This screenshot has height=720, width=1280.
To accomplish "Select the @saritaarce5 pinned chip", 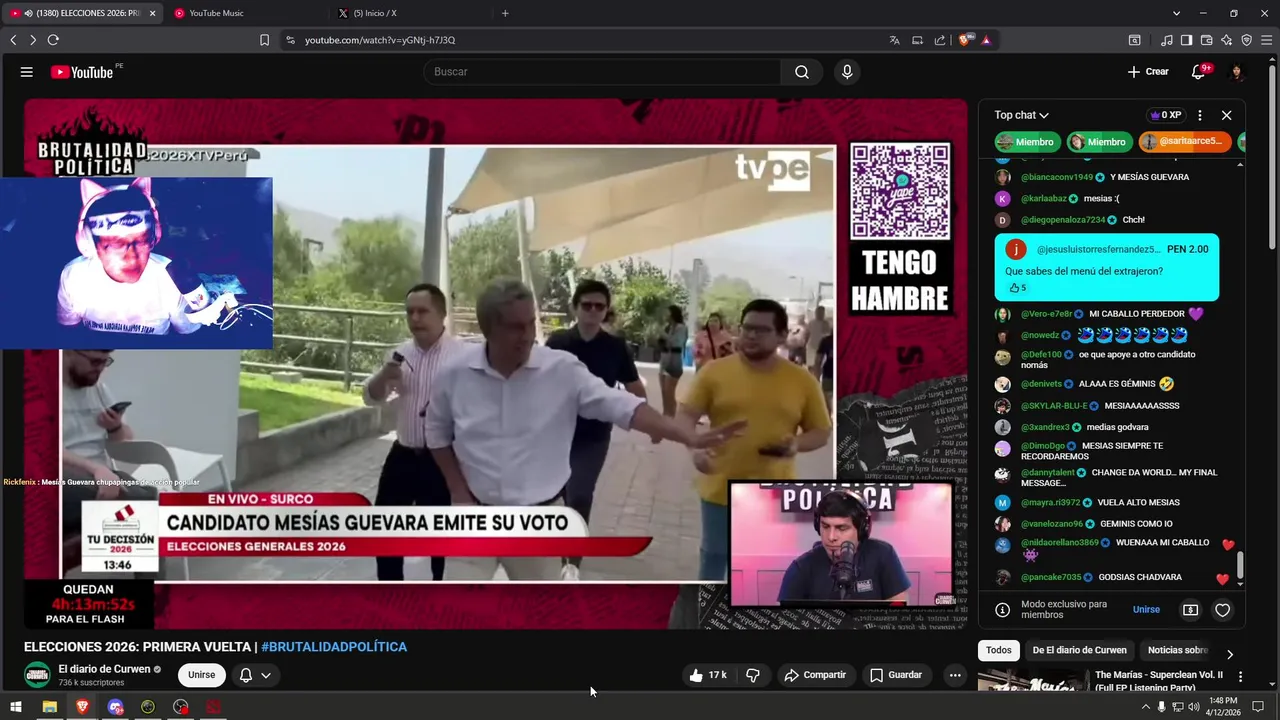I will point(1183,142).
